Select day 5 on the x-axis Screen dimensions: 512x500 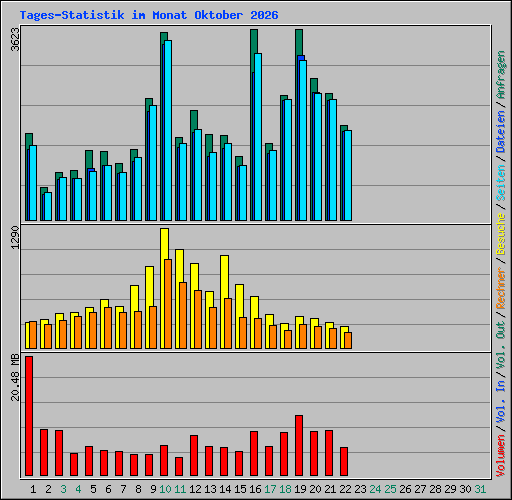point(93,489)
